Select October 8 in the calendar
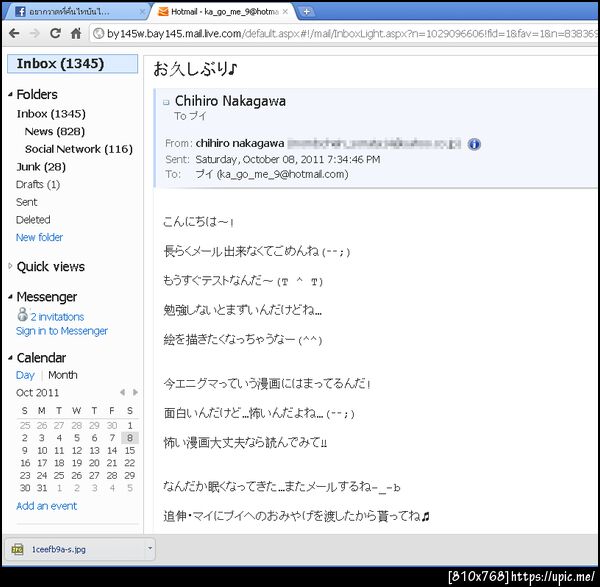Screen dimensions: 600x587 click(x=130, y=438)
